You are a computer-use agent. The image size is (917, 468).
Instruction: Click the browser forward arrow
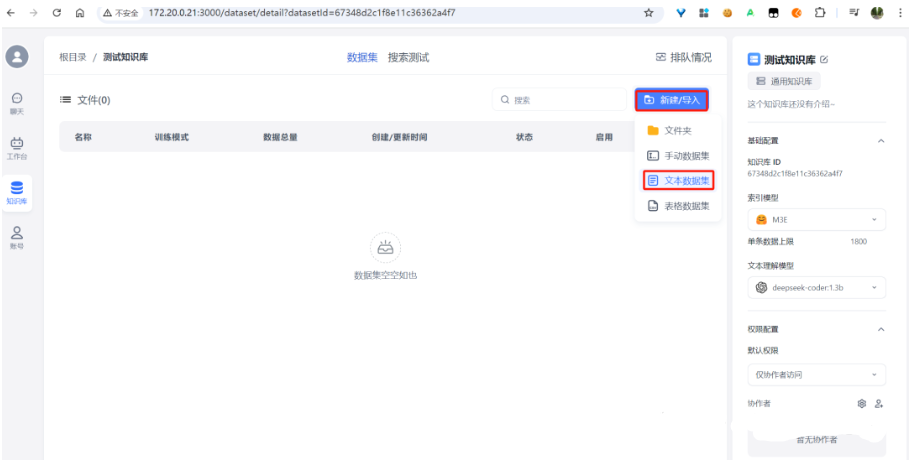(x=33, y=12)
